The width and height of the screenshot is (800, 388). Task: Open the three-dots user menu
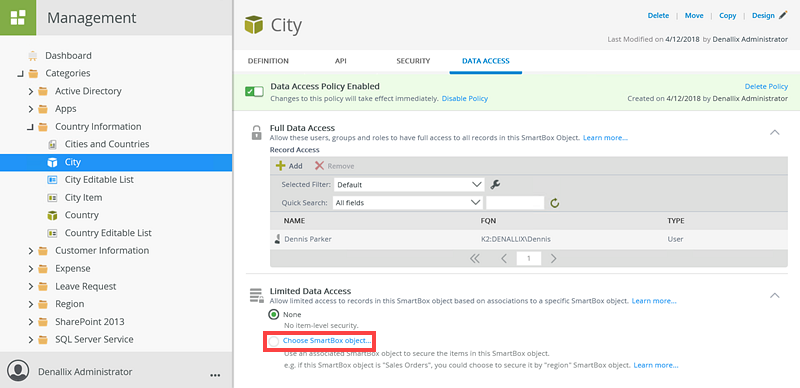click(215, 375)
